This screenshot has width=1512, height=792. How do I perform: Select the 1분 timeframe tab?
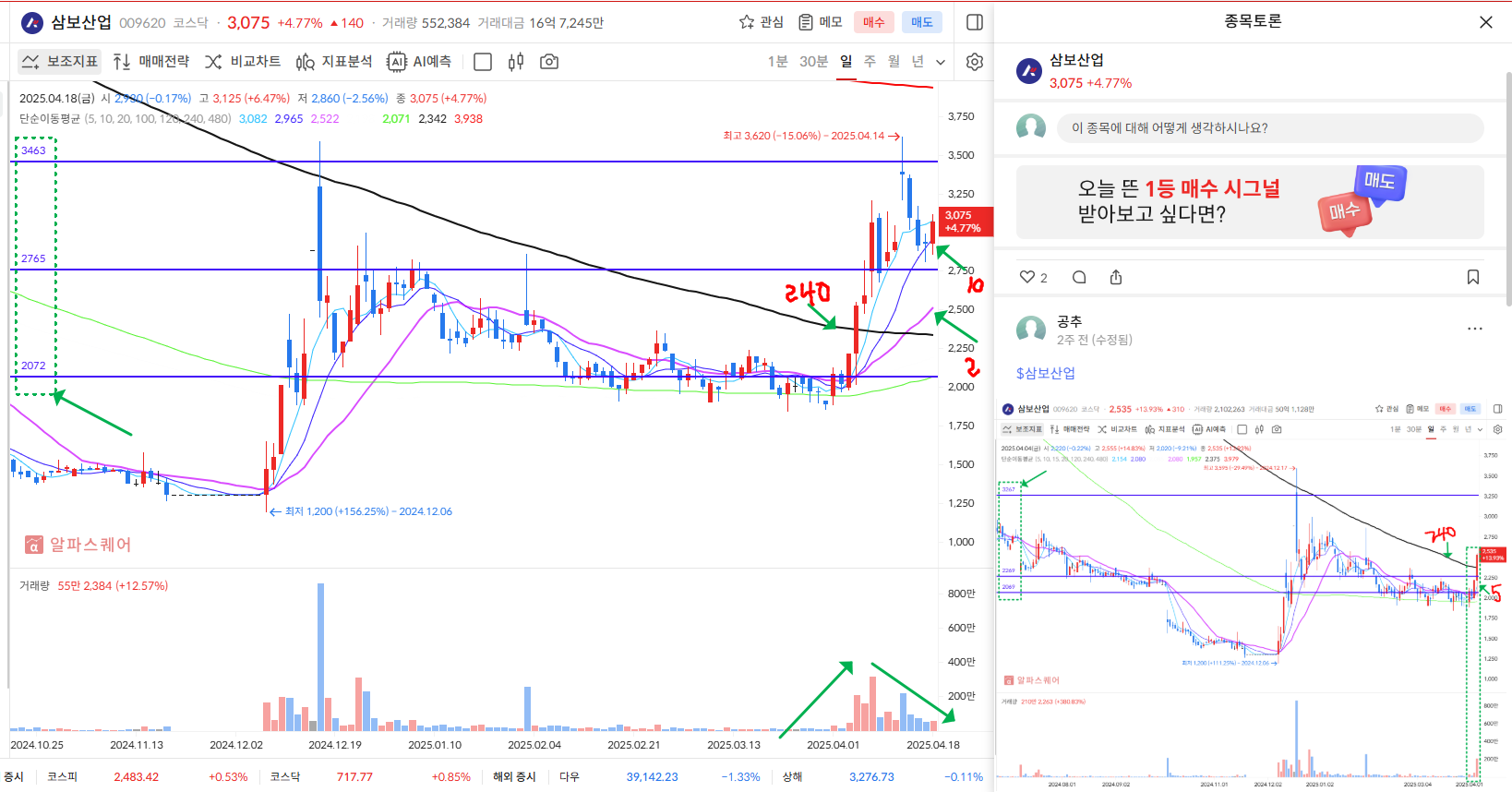coord(777,62)
